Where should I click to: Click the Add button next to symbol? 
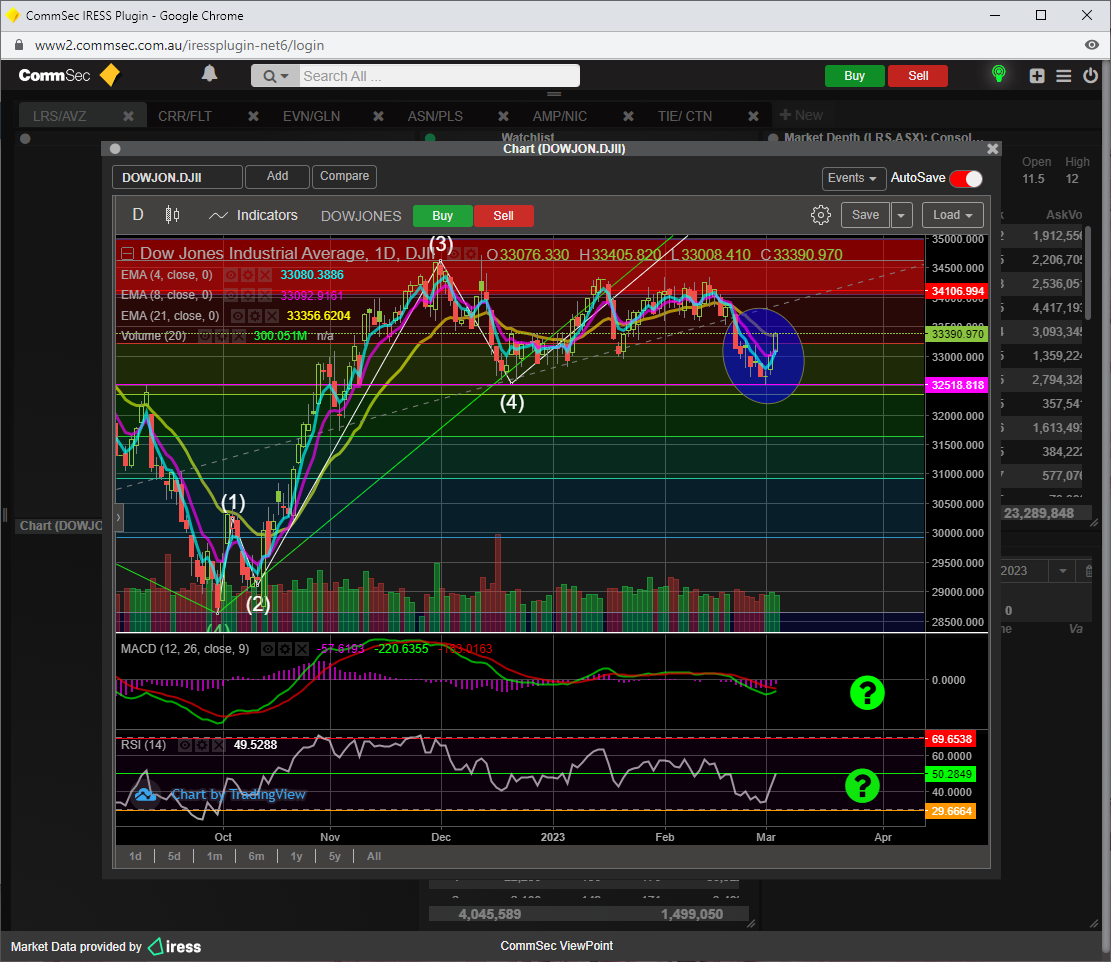(x=277, y=176)
